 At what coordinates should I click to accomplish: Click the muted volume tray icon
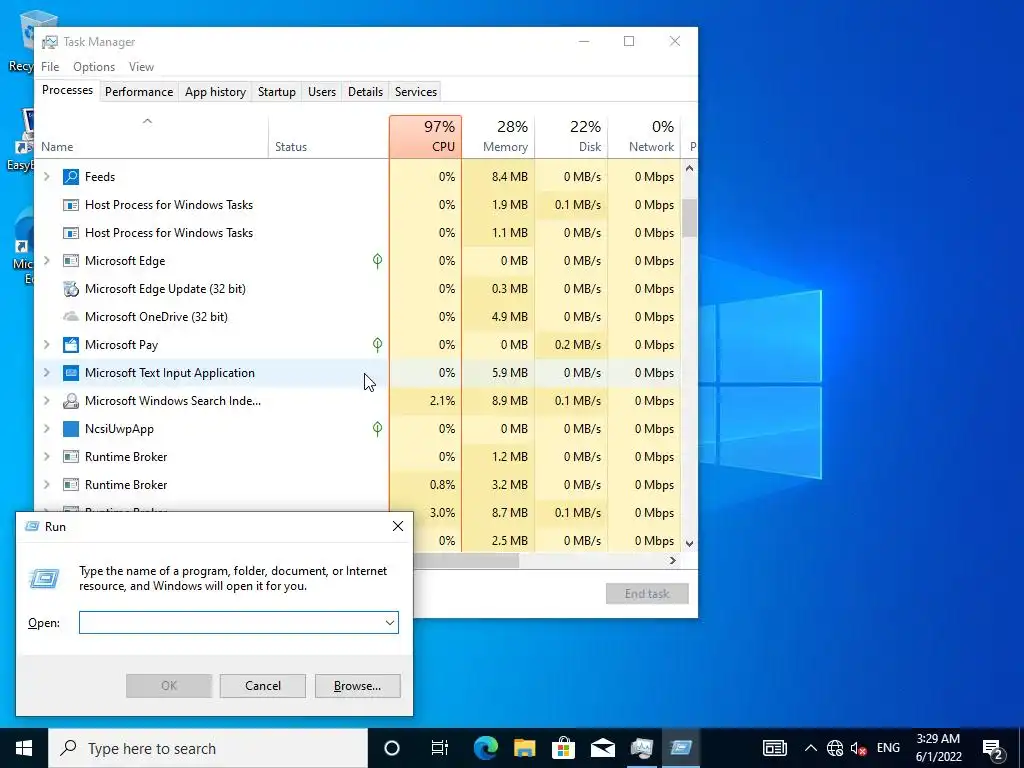(x=859, y=748)
